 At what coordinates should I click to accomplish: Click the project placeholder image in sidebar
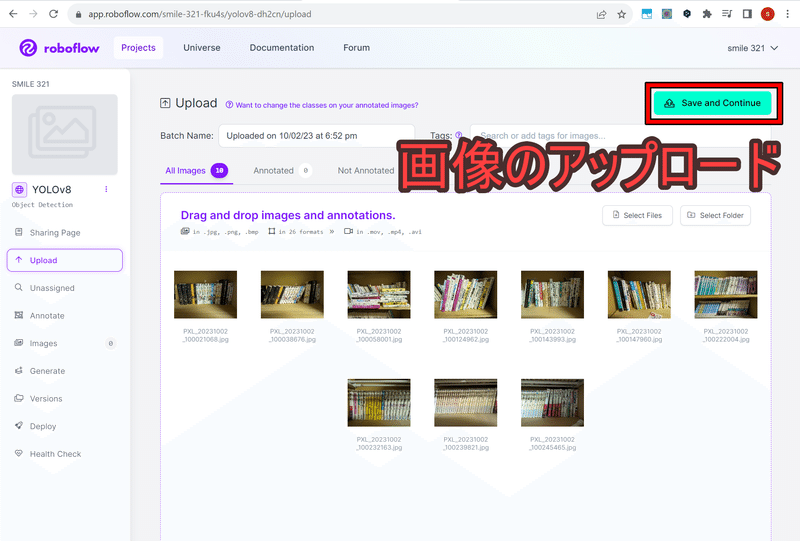click(65, 135)
